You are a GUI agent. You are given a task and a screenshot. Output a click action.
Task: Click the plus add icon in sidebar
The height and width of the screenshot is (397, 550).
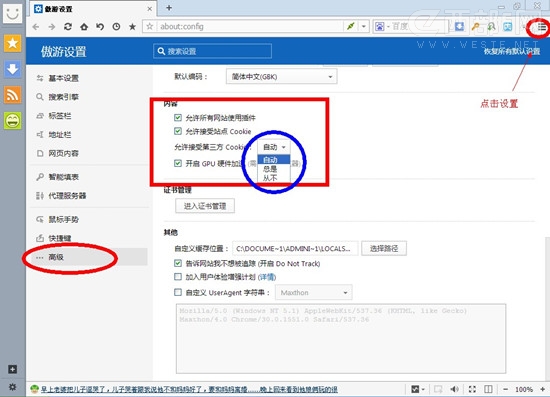point(12,369)
